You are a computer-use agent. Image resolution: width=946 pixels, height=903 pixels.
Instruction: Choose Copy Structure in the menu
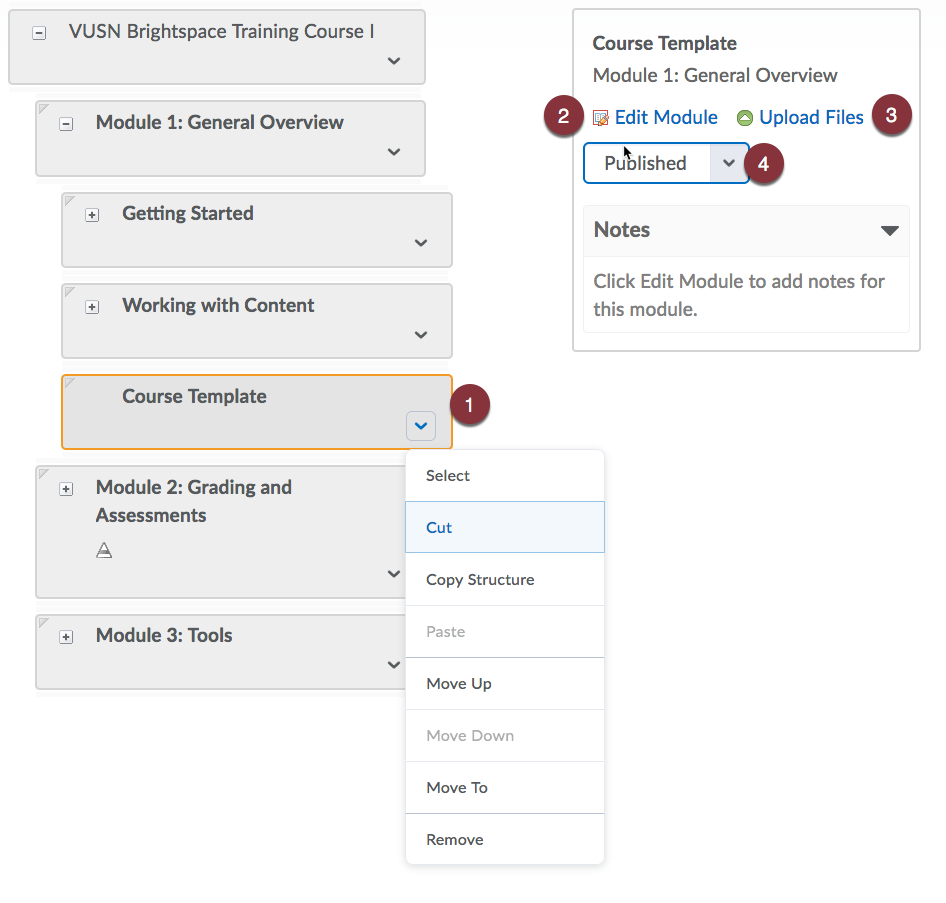tap(505, 580)
